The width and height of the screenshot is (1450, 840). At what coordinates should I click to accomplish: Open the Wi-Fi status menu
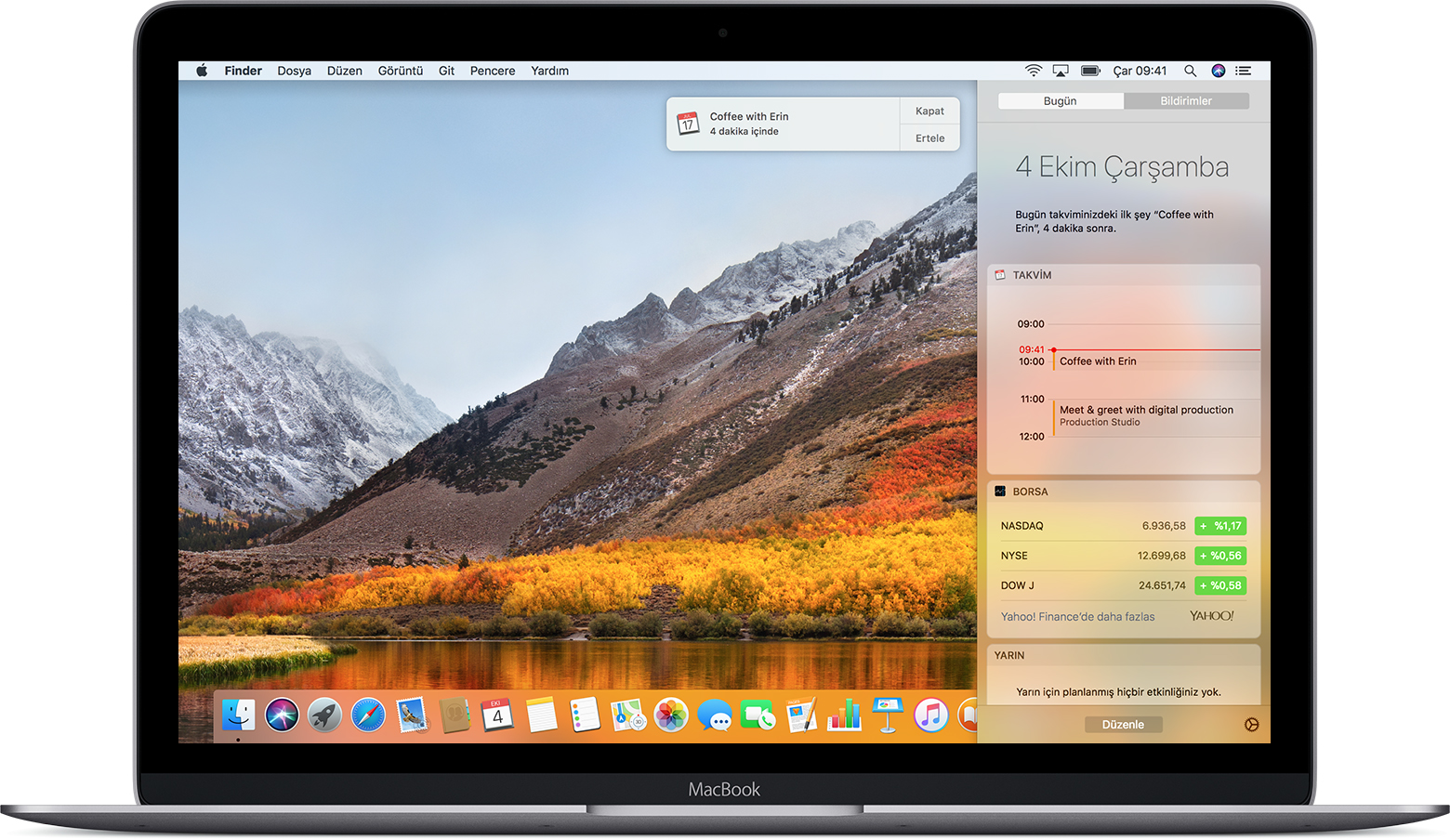1033,71
